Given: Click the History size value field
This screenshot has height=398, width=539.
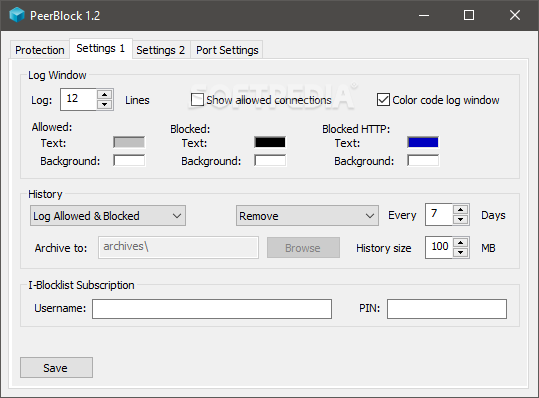Looking at the screenshot, I should click(x=439, y=247).
